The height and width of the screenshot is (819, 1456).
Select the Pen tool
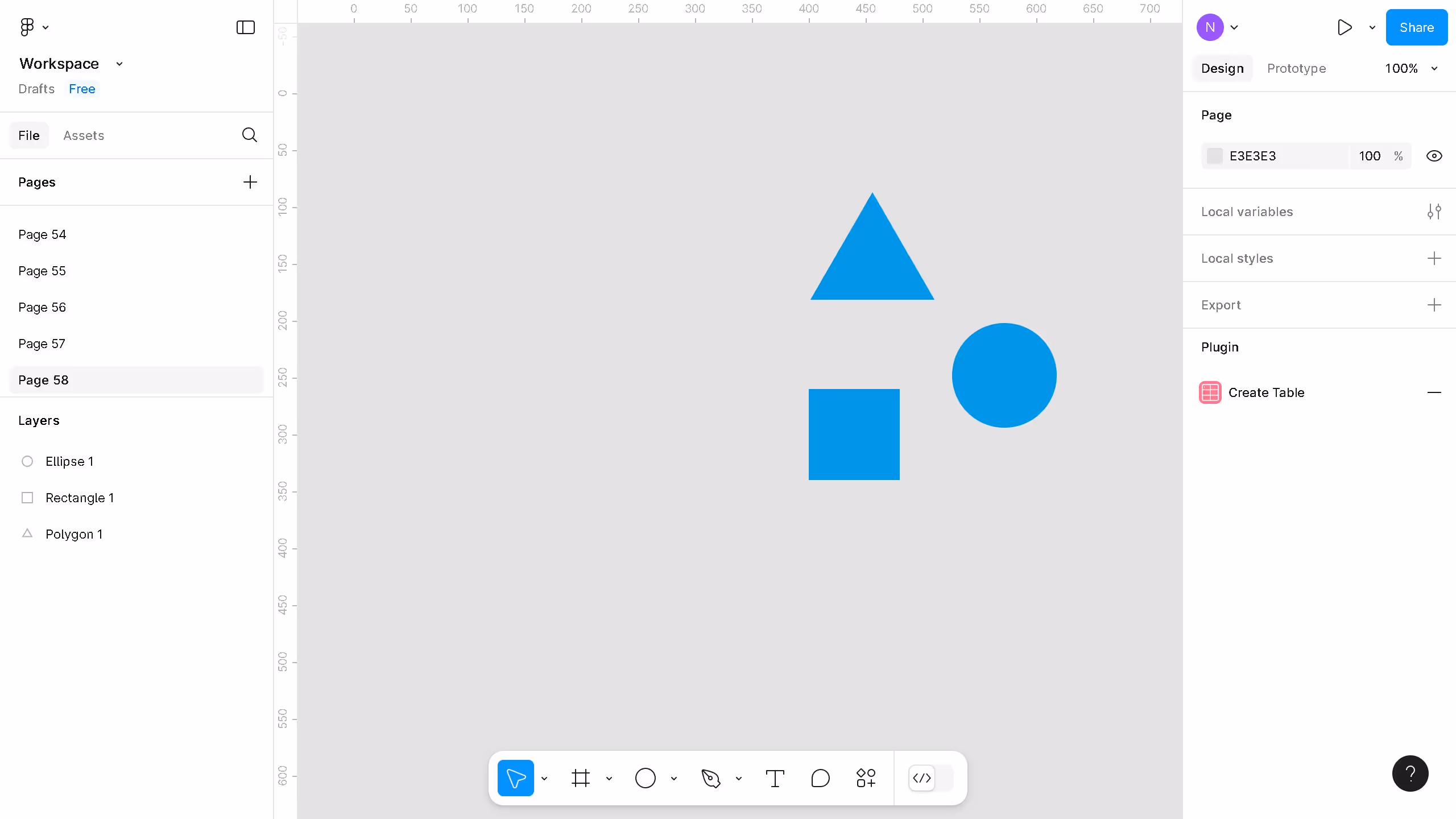click(x=711, y=778)
